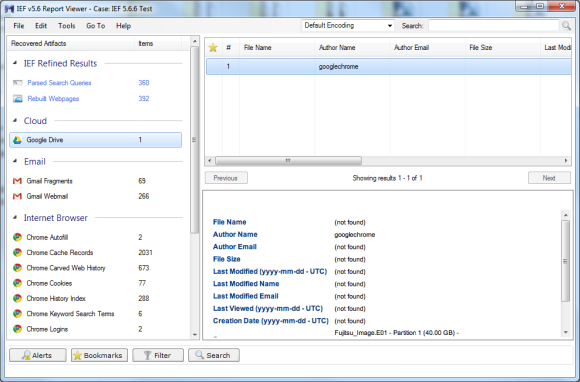The image size is (580, 382).
Task: Click the Next results button
Action: tap(549, 178)
